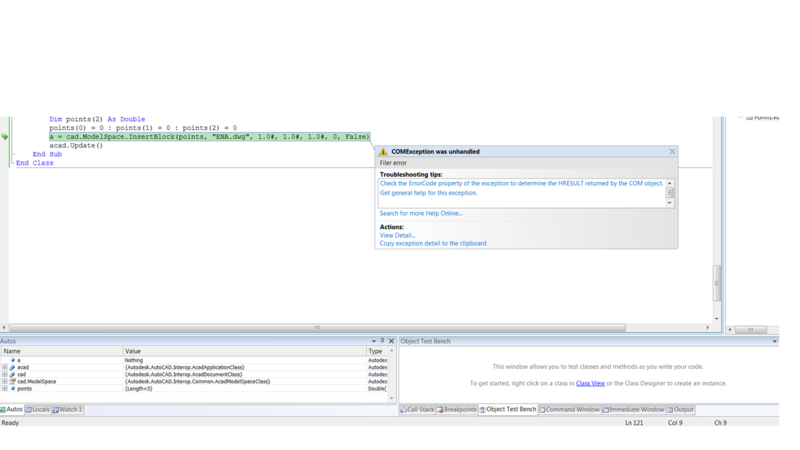Switch to the Command Window tab
Image resolution: width=800 pixels, height=450 pixels.
569,410
